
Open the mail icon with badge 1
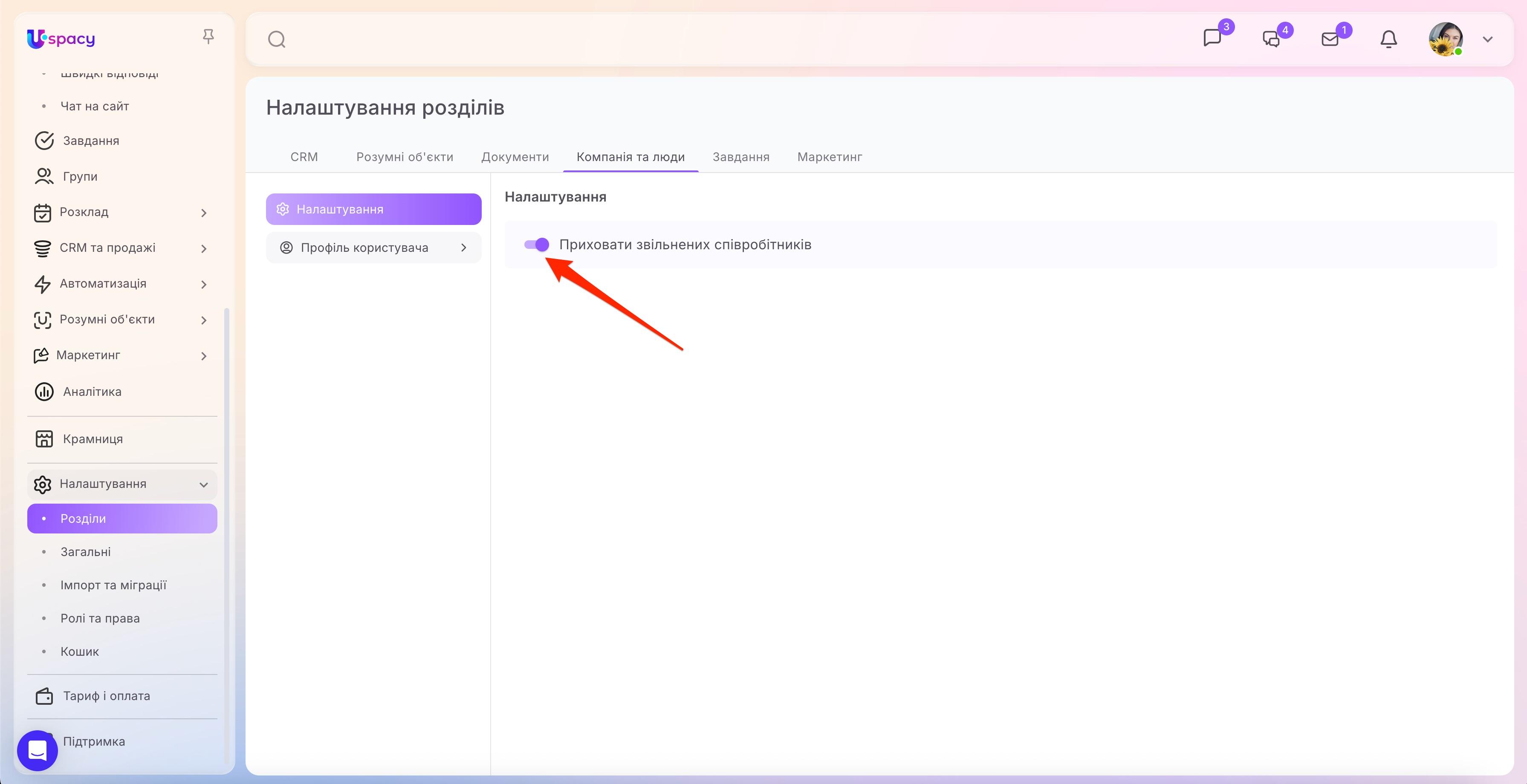tap(1330, 39)
